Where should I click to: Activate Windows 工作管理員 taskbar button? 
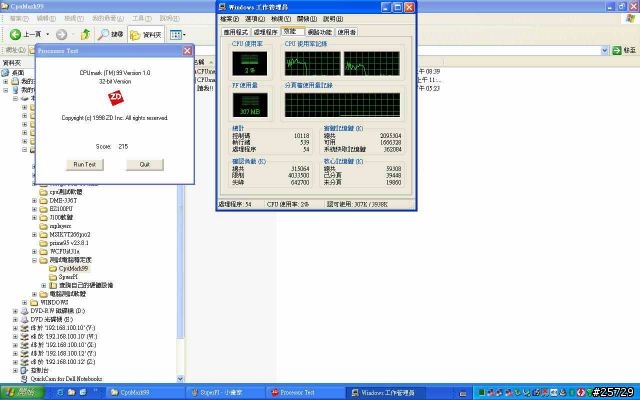(384, 392)
